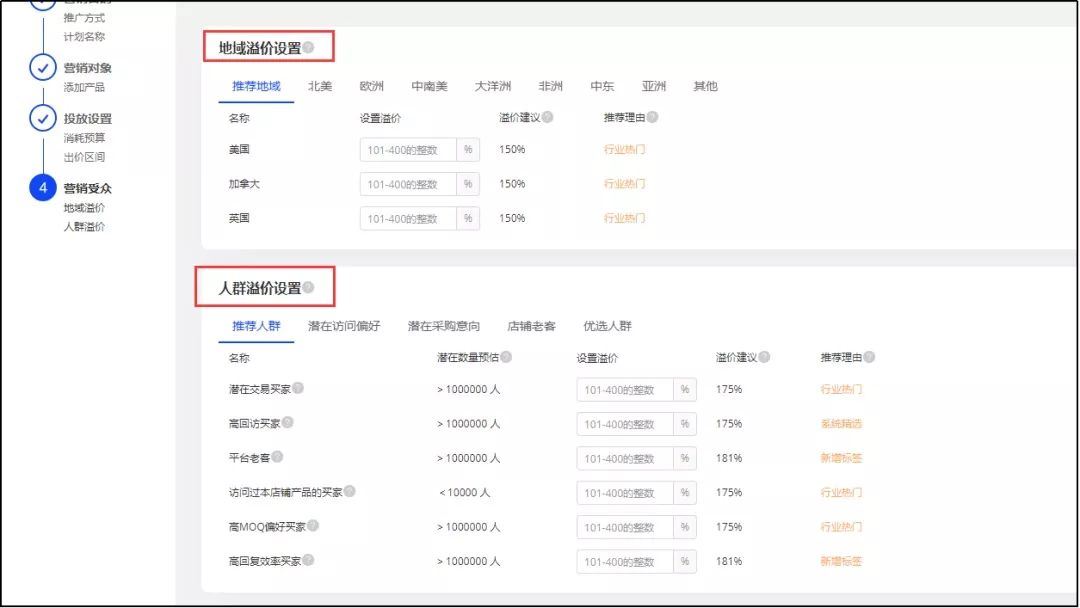Screen dimensions: 1080x608
Task: Show info tooltip for 潜在交易买家
Action: coord(298,388)
